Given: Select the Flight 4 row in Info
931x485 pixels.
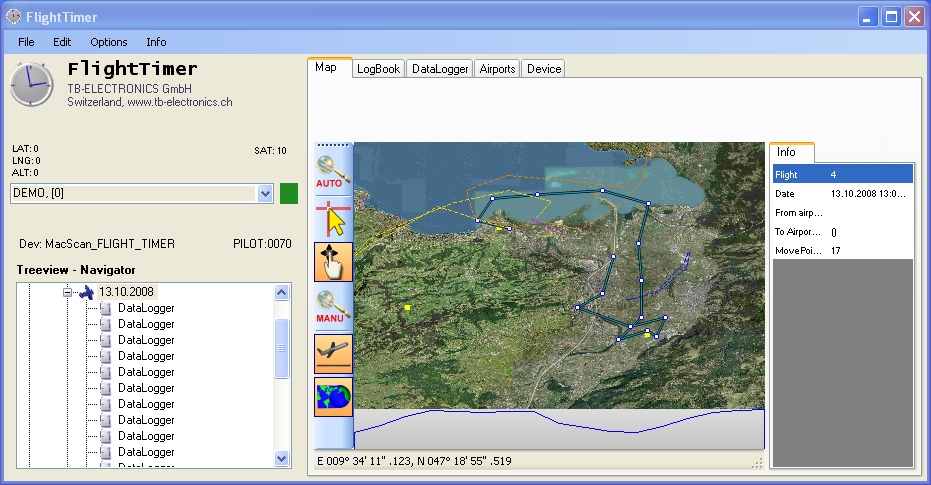Looking at the screenshot, I should click(x=842, y=175).
